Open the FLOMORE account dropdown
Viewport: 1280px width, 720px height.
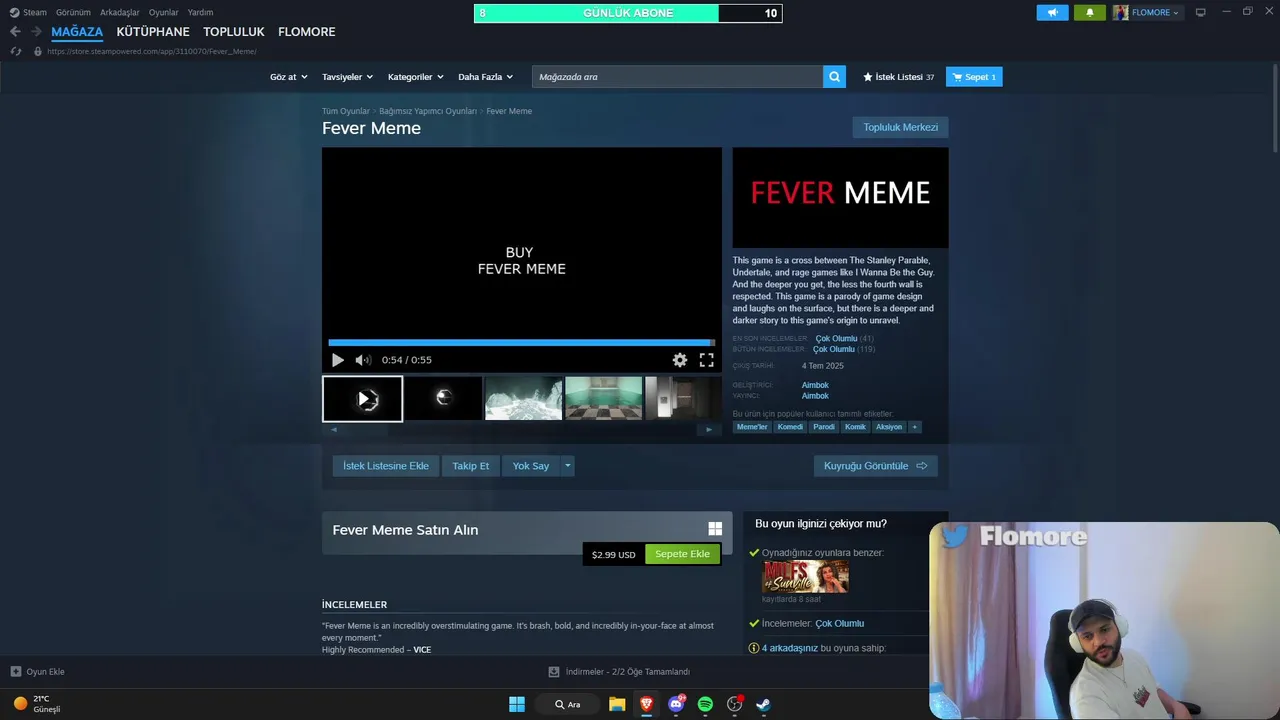point(1147,12)
